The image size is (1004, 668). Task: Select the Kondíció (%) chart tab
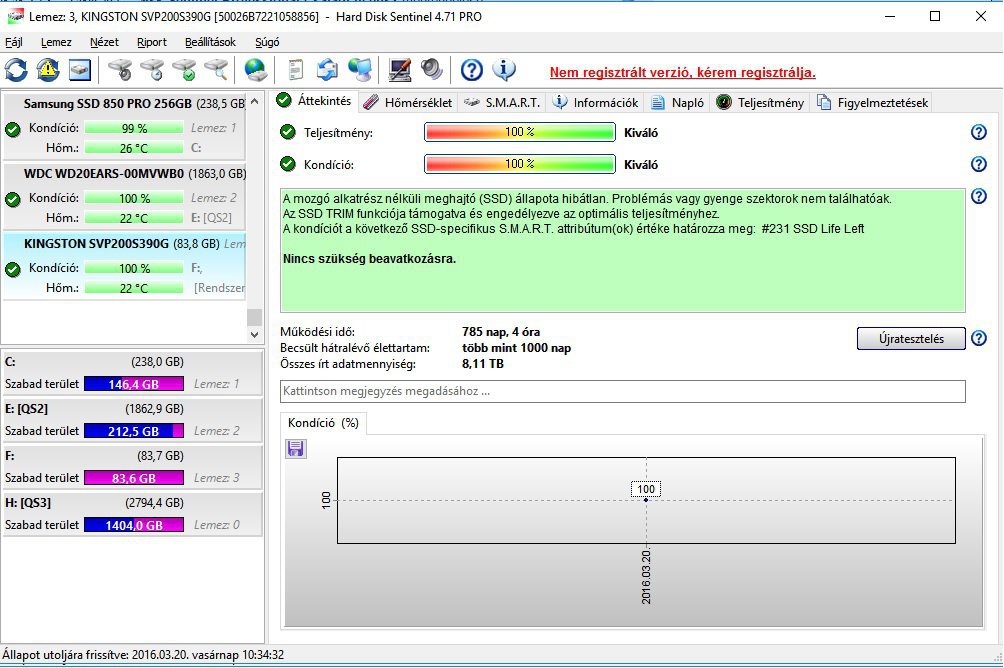click(323, 423)
